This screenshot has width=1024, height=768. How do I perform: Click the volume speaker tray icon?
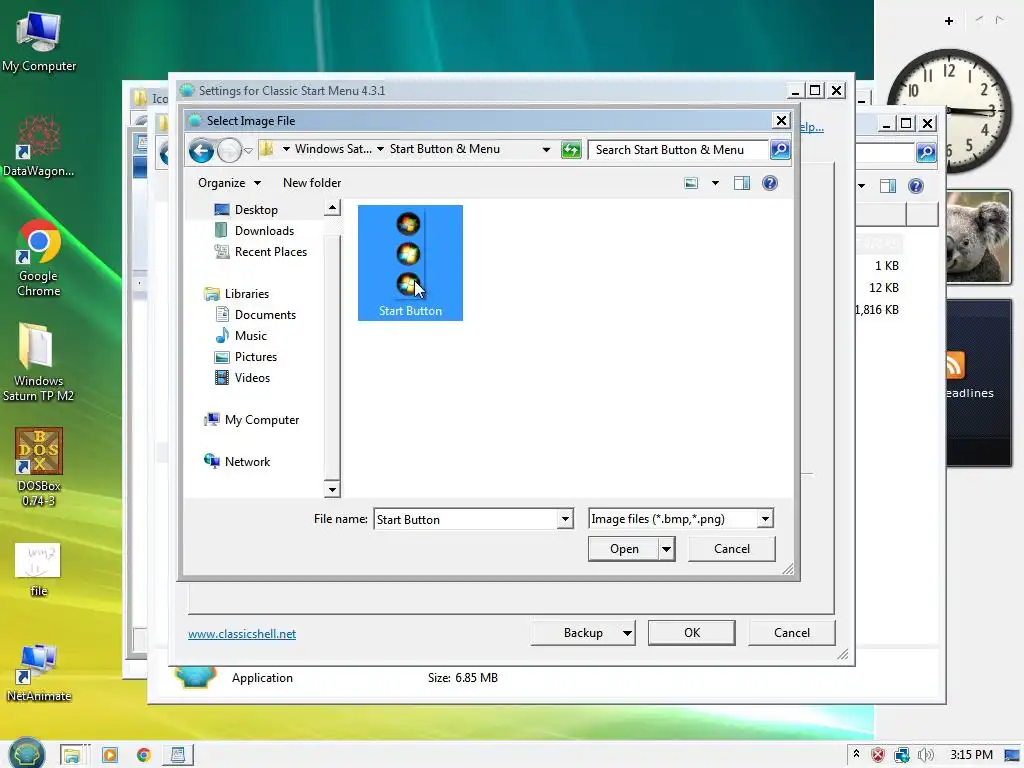(925, 755)
